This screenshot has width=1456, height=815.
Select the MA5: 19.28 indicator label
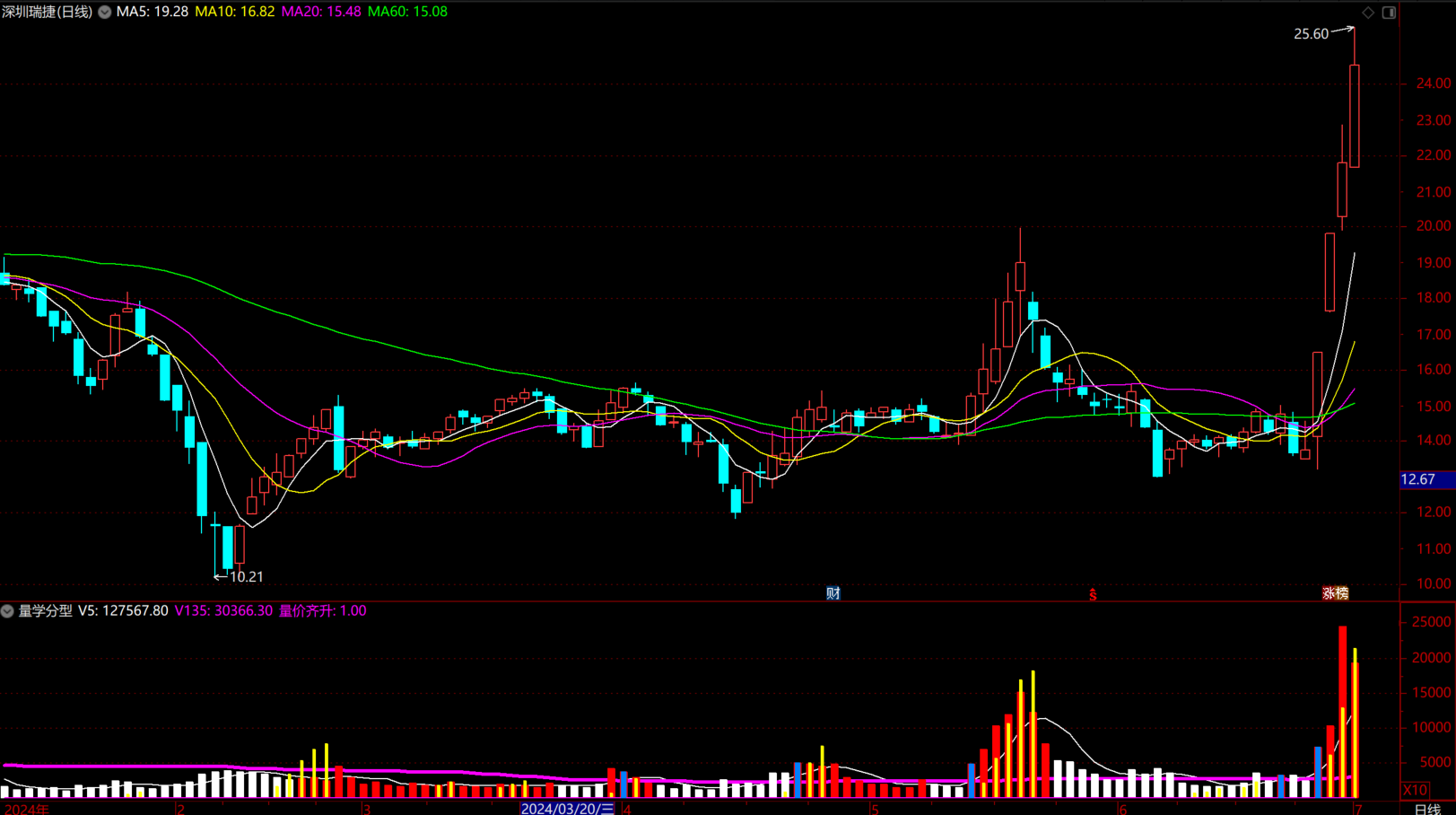coord(153,12)
